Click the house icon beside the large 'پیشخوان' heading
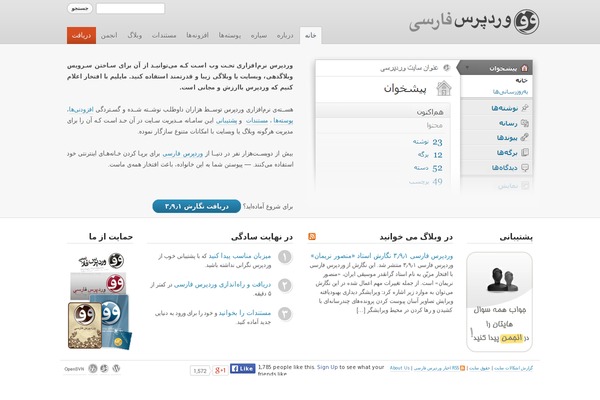The width and height of the screenshot is (600, 400). [444, 88]
